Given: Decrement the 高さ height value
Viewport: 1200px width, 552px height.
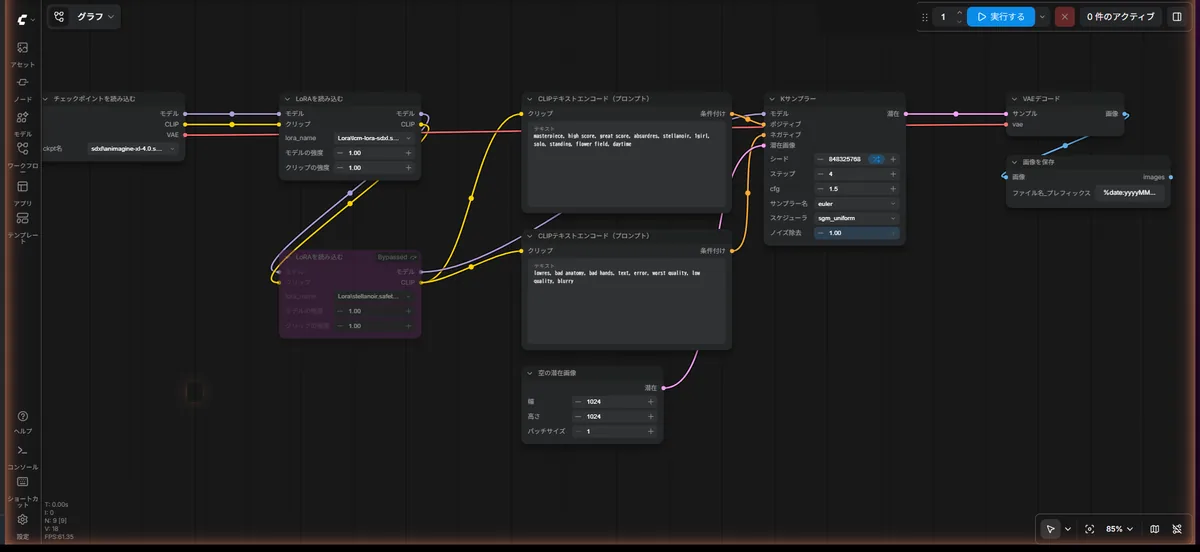Looking at the screenshot, I should click(578, 416).
